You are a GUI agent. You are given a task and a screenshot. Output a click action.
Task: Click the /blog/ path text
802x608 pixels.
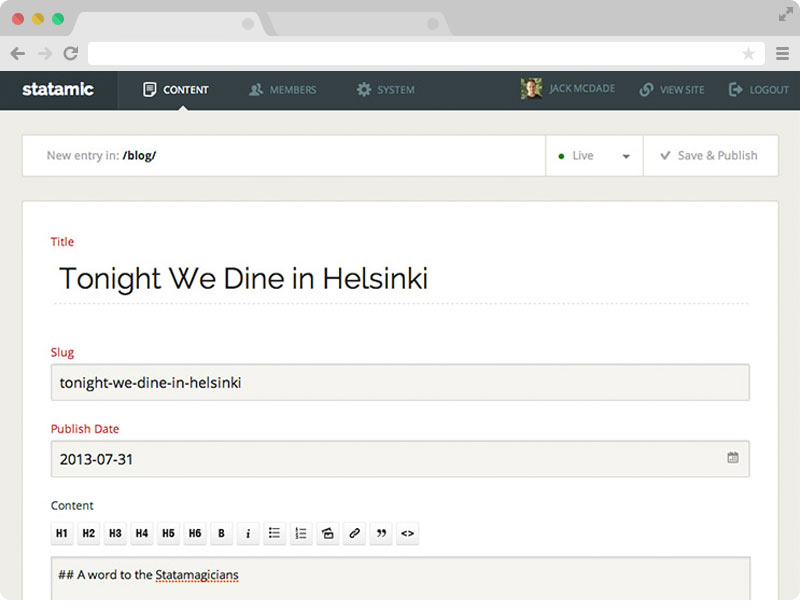pyautogui.click(x=139, y=156)
